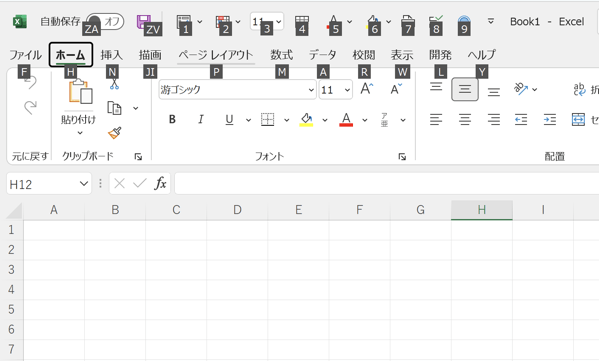Open the ページ レイアウト tab

click(216, 55)
